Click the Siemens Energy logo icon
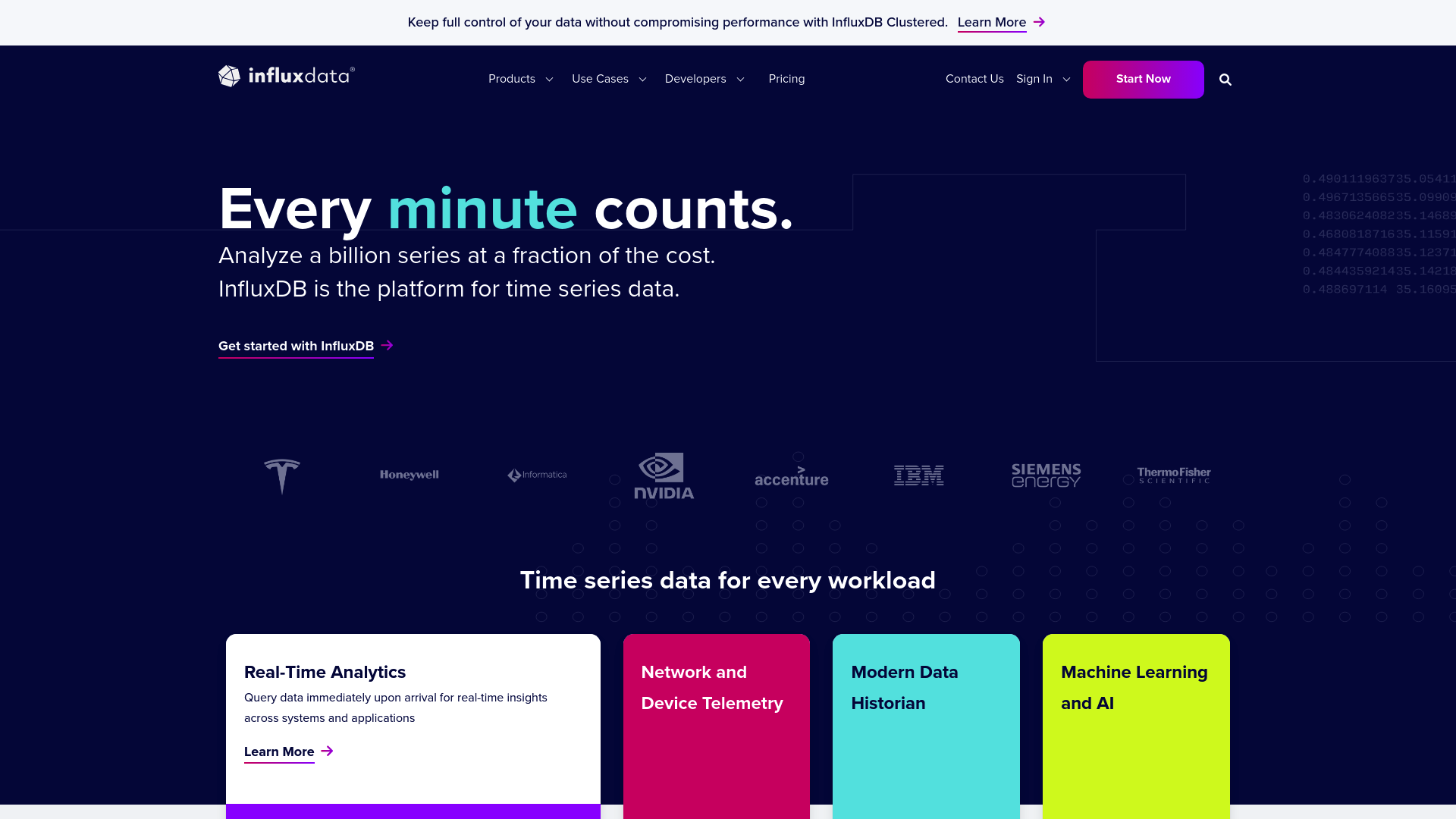1456x819 pixels. [x=1046, y=475]
